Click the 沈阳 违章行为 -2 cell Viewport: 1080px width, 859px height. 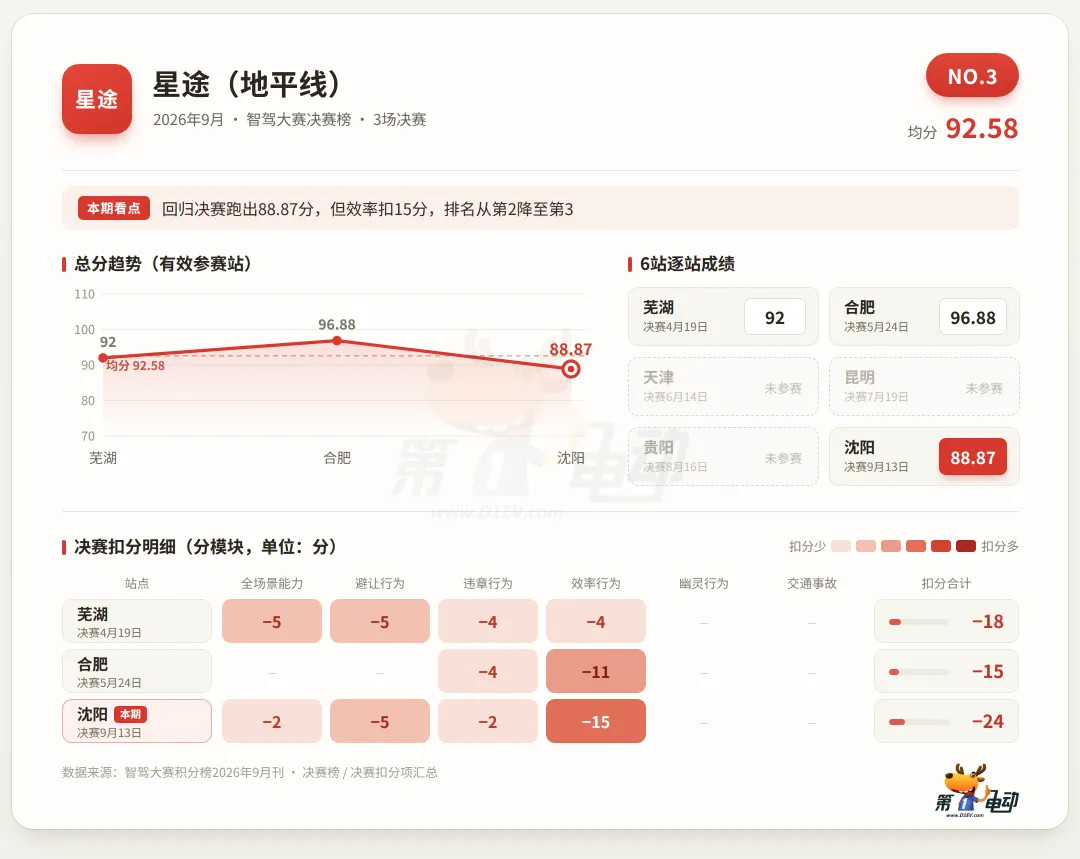coord(488,721)
